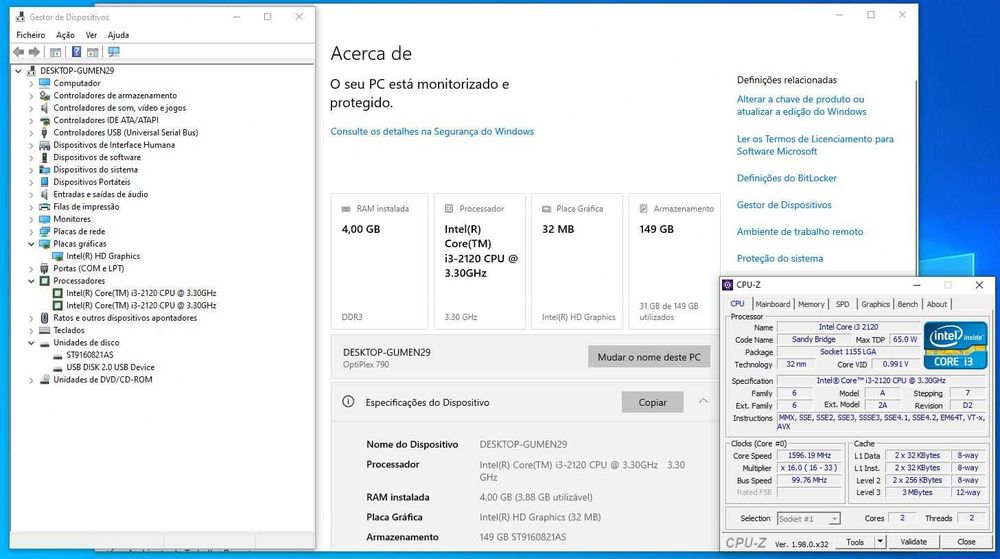Open the Ação menu

65,35
